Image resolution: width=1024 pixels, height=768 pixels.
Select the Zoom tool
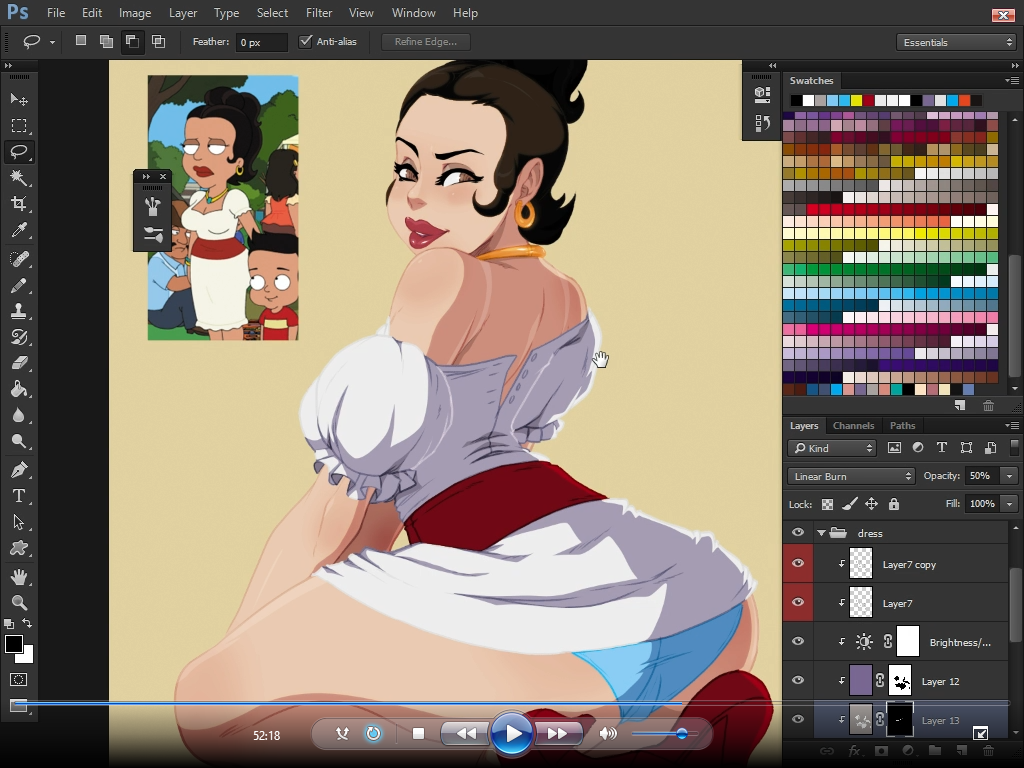[19, 602]
